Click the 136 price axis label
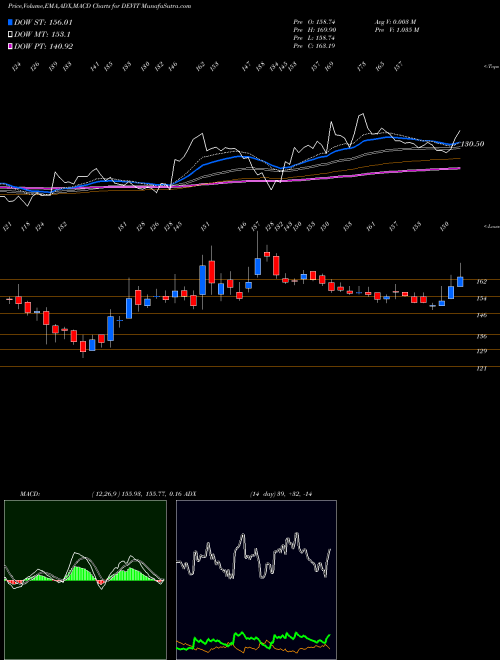500x660 pixels. click(x=483, y=336)
